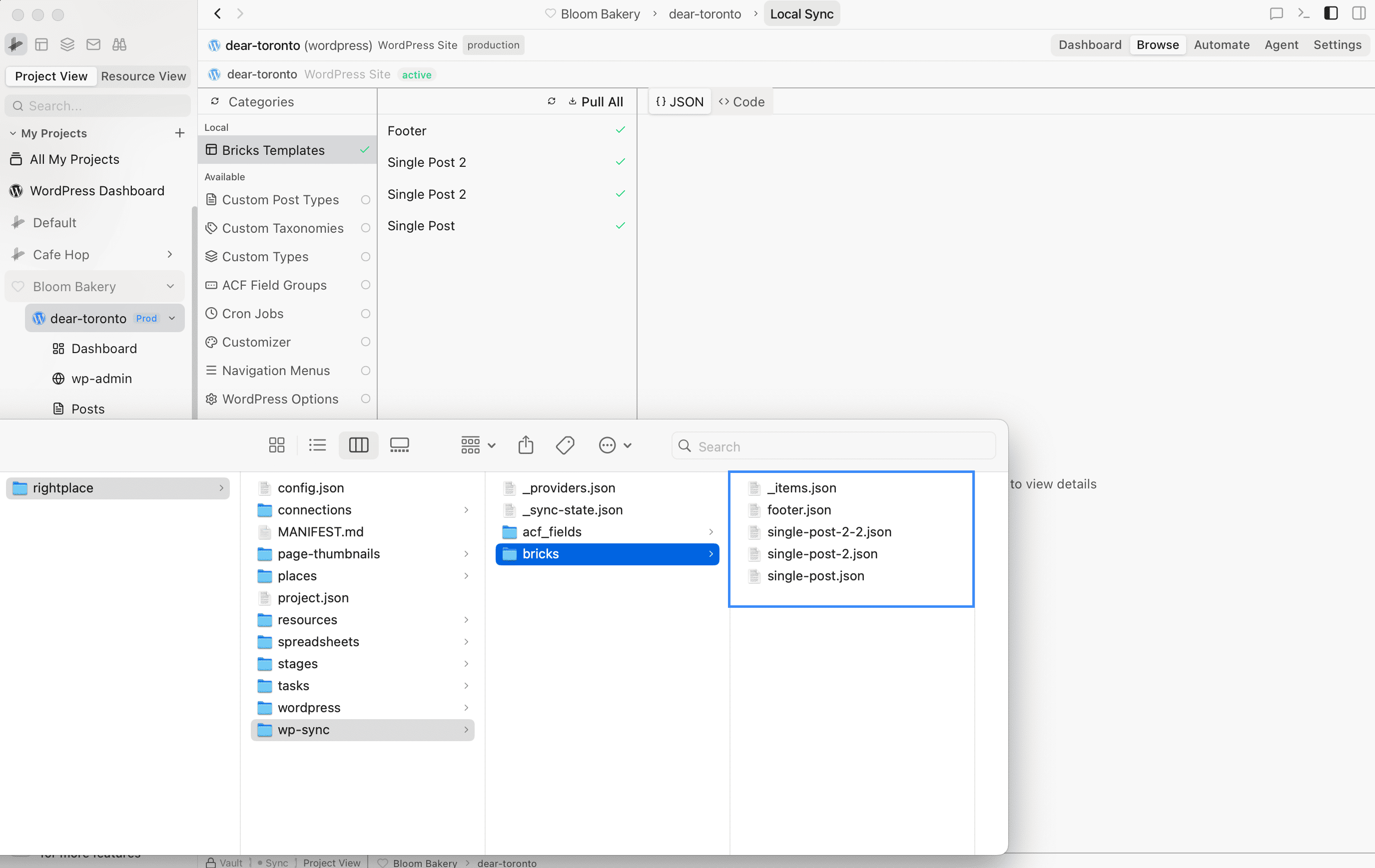This screenshot has height=868, width=1375.
Task: Open the layers stack icon in sidebar toolbar
Action: coord(67,44)
